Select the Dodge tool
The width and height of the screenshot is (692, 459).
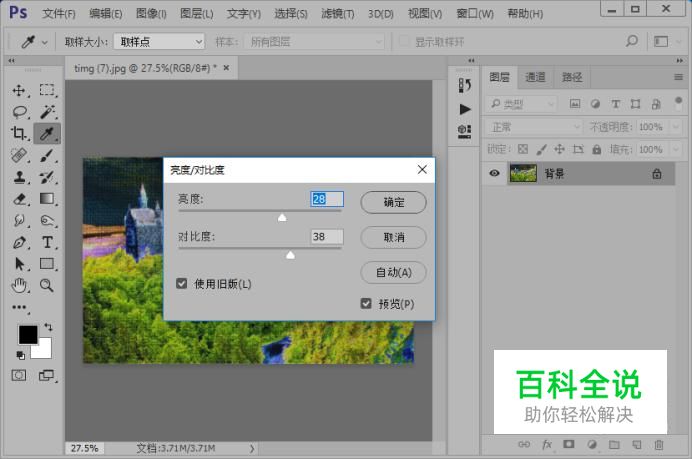click(47, 220)
